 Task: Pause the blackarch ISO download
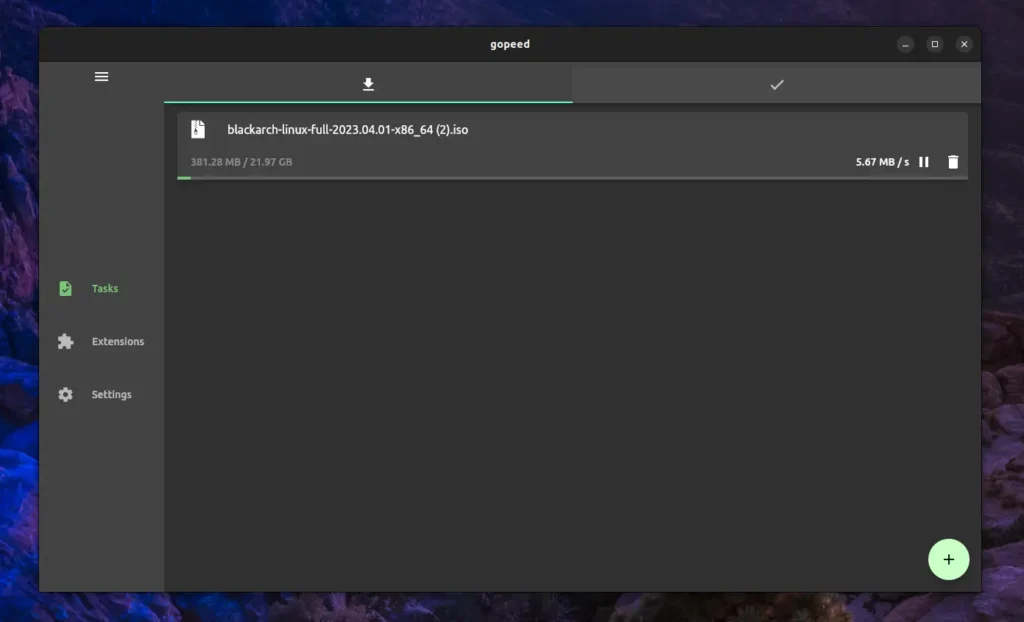pyautogui.click(x=923, y=162)
